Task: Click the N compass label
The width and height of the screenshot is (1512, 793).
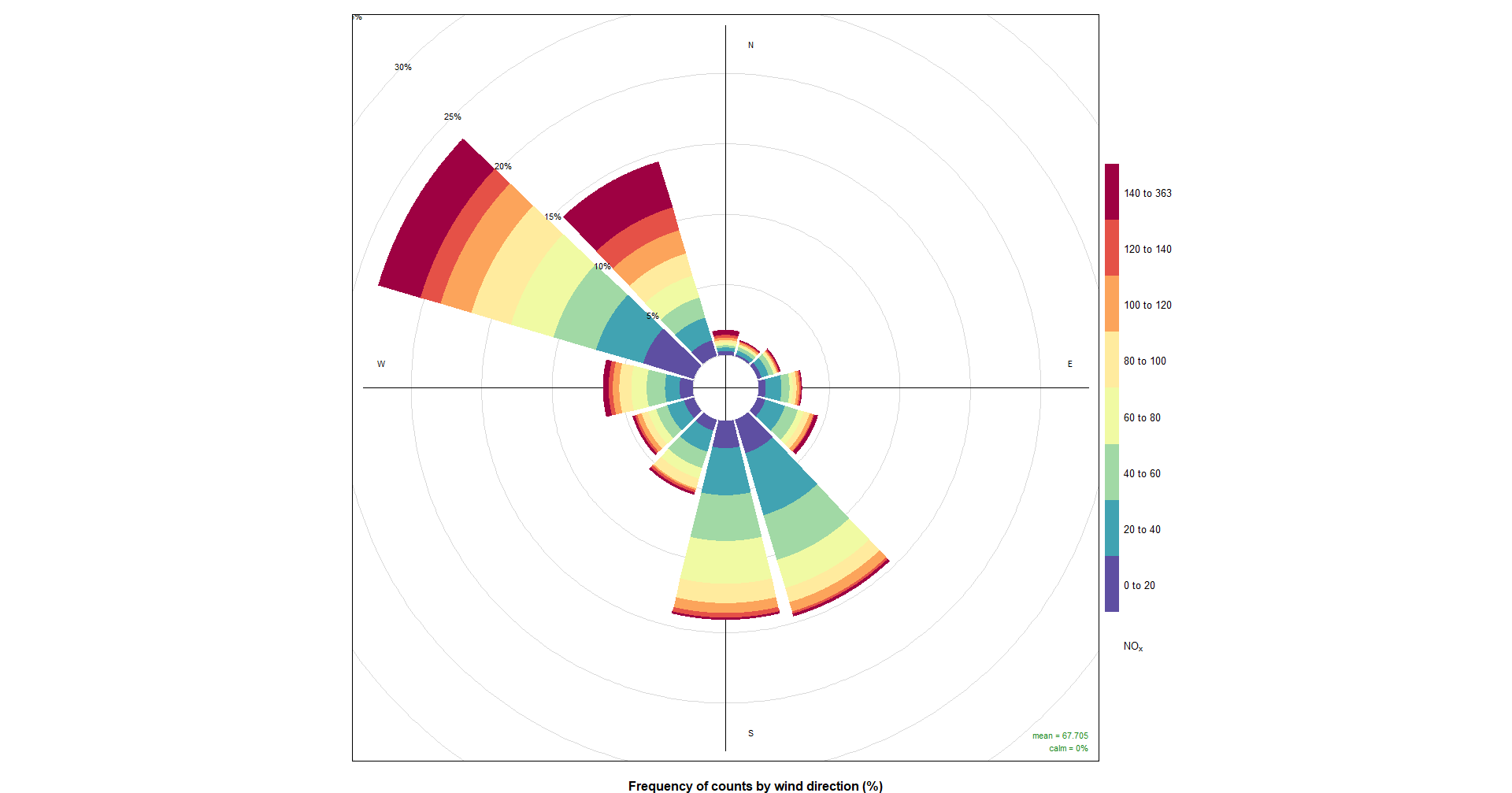Action: pos(750,46)
